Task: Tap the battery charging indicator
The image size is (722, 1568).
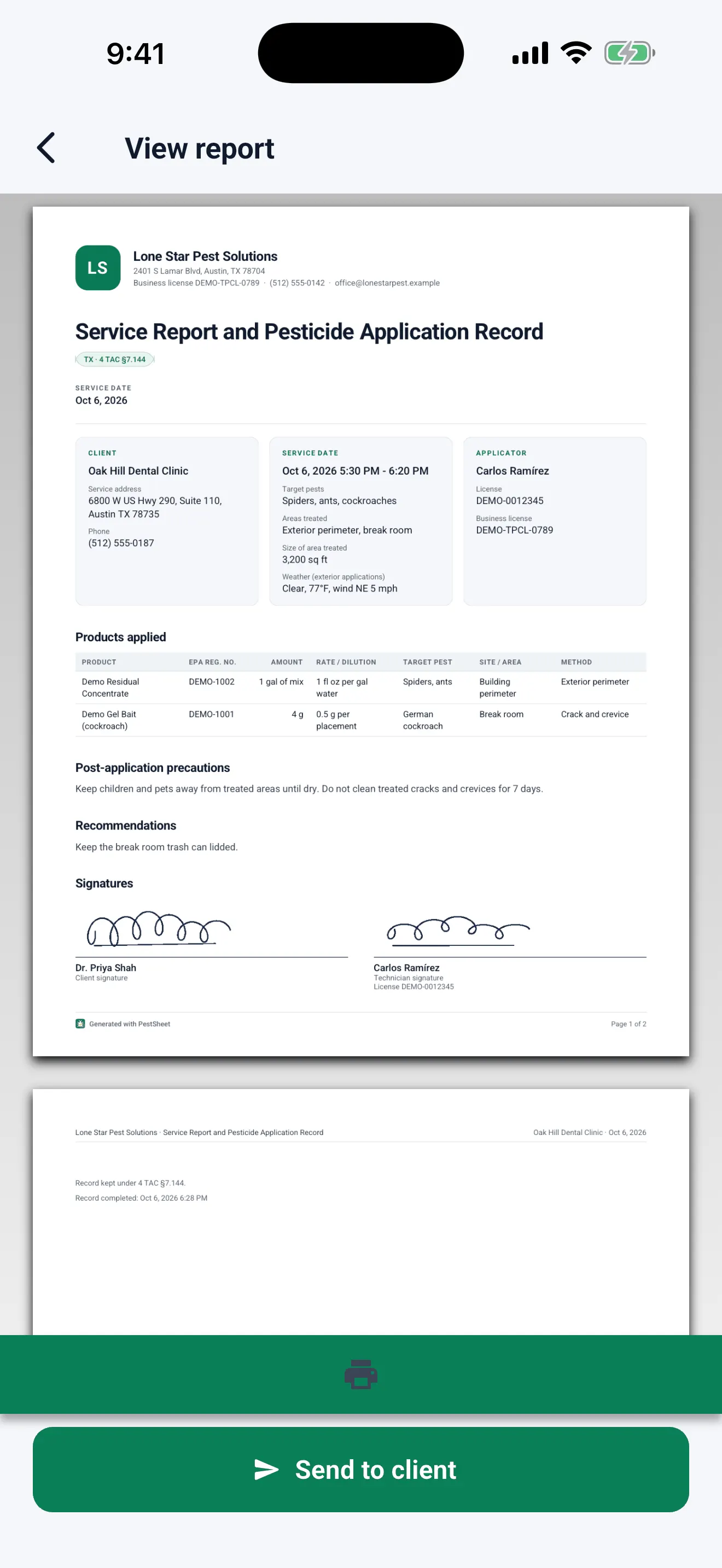Action: click(x=630, y=53)
